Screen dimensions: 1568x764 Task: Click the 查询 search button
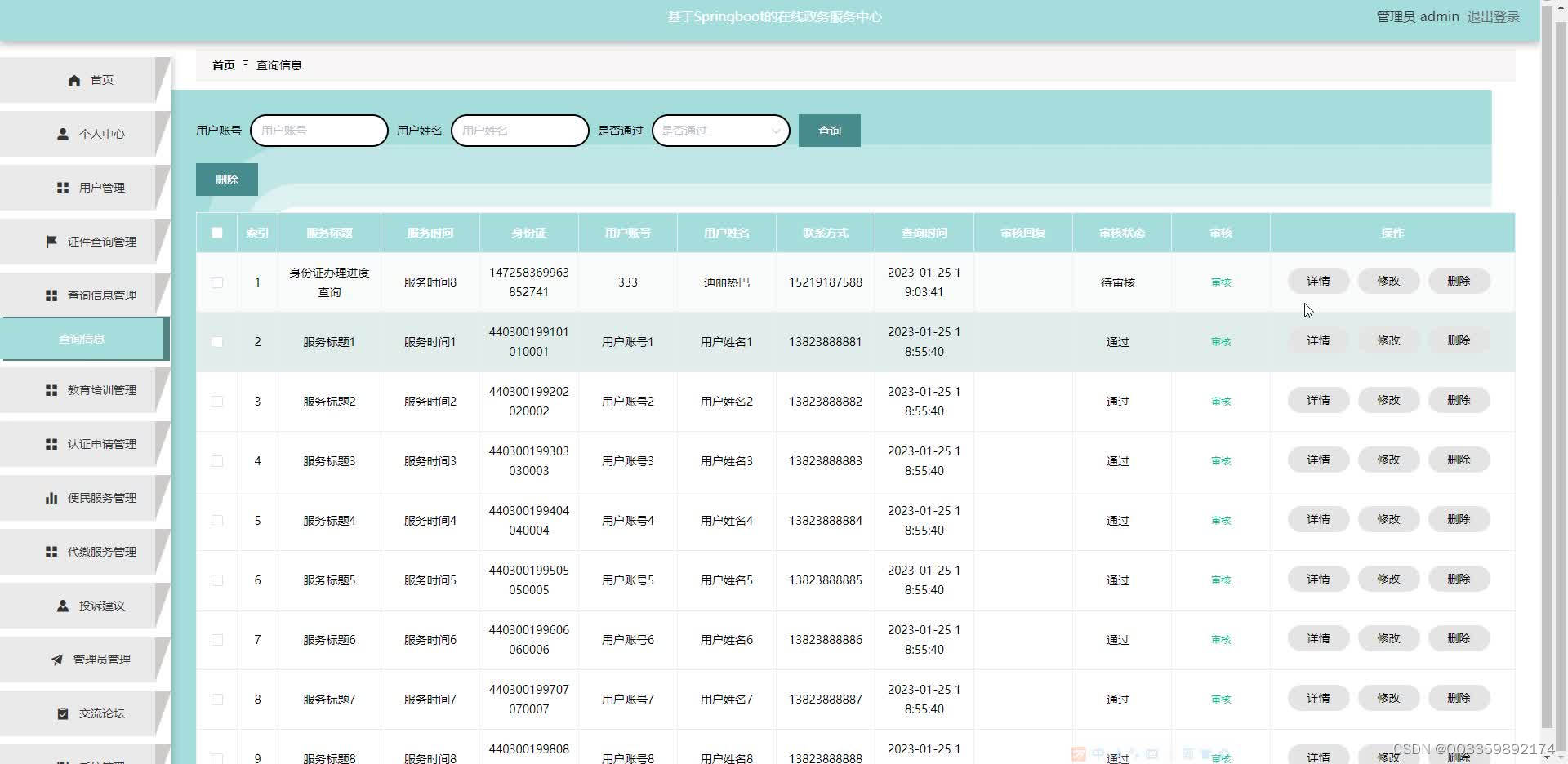click(829, 131)
